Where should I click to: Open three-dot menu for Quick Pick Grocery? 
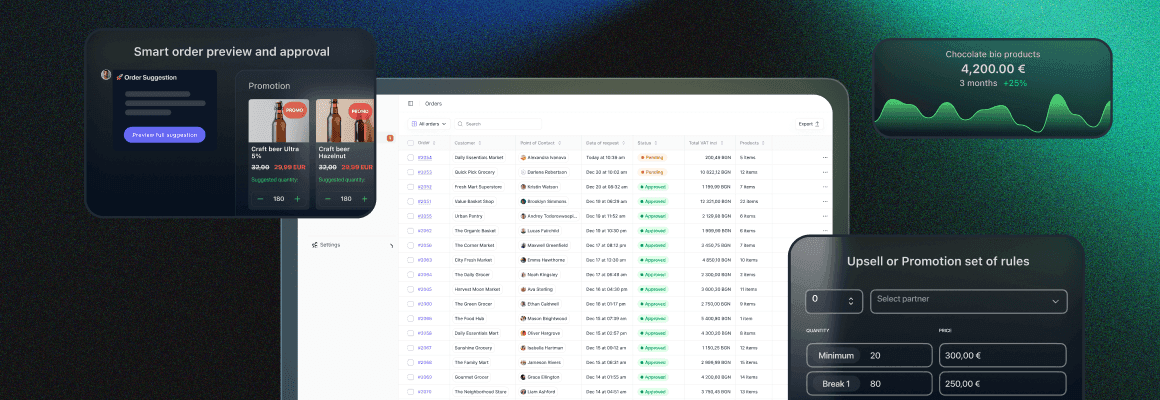pos(825,172)
